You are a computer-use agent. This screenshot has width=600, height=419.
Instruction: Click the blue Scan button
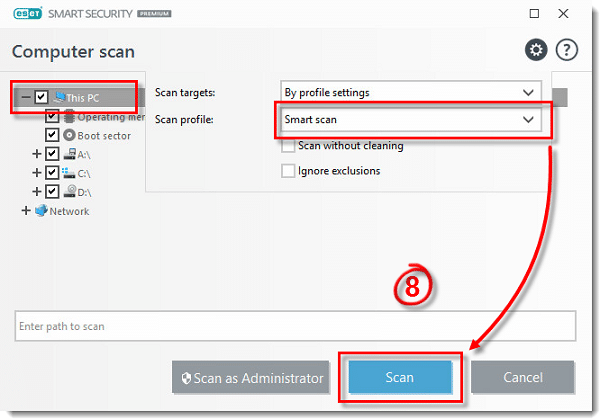tap(400, 377)
